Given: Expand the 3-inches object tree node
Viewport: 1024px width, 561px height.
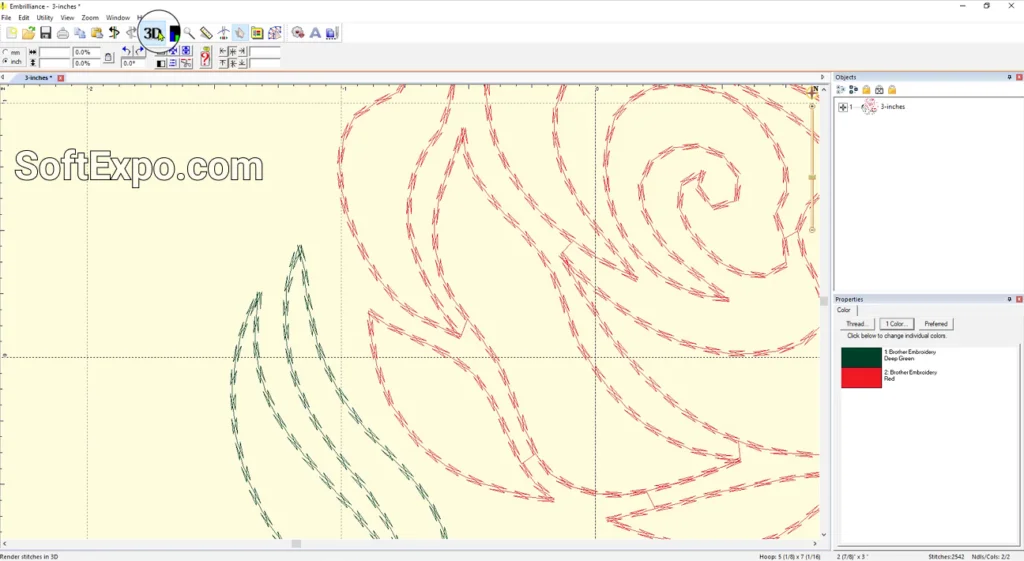Looking at the screenshot, I should (842, 107).
